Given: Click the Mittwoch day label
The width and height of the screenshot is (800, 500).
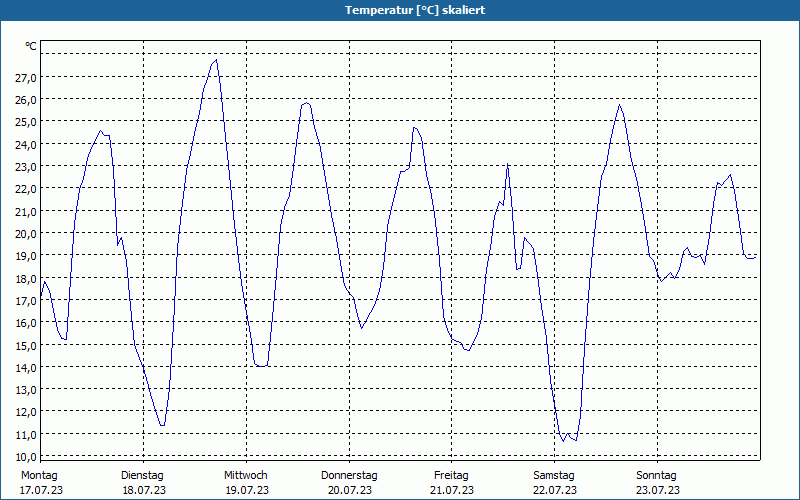Looking at the screenshot, I should pyautogui.click(x=246, y=476).
